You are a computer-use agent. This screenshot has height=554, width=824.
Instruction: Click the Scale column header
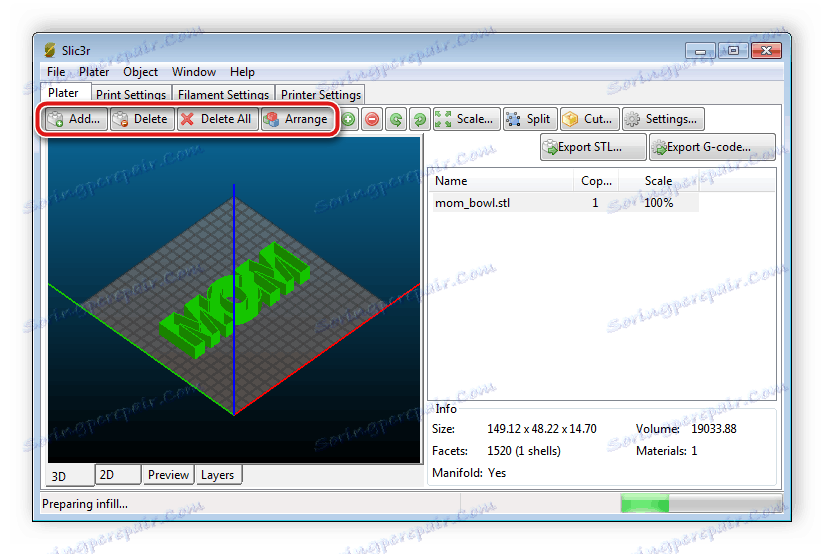[x=658, y=181]
